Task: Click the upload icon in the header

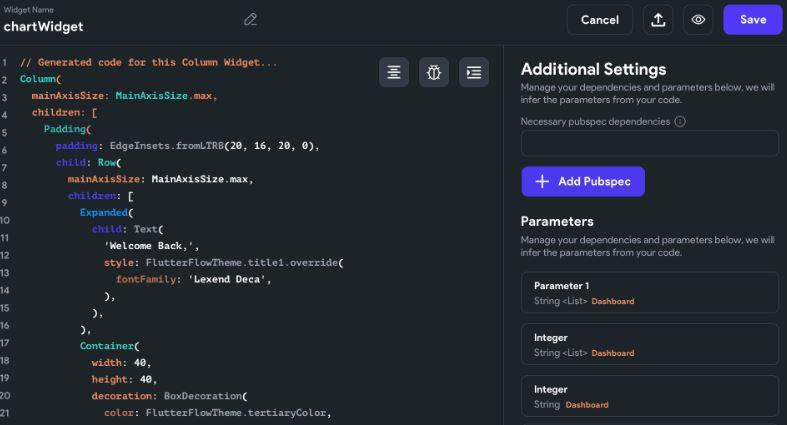Action: point(658,20)
